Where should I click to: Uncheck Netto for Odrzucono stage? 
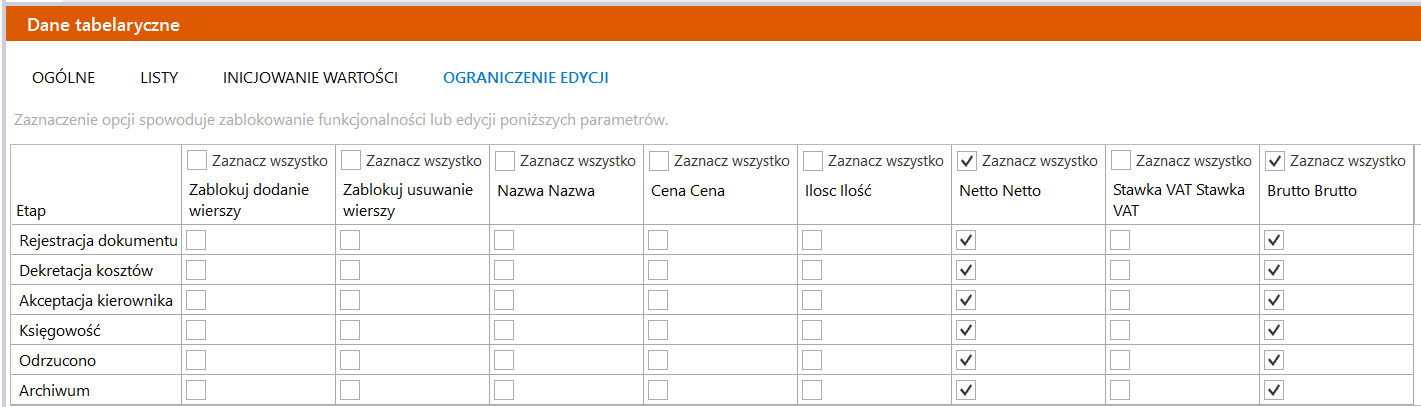tap(967, 360)
